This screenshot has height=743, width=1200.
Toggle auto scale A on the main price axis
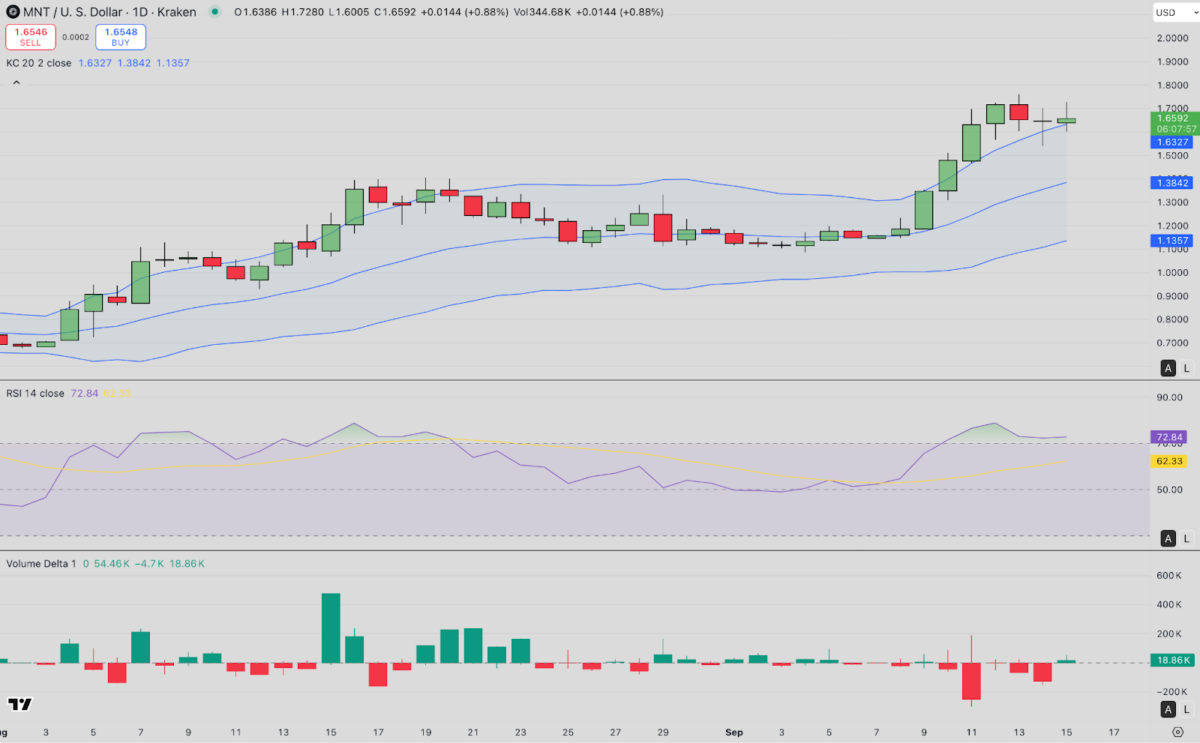(x=1168, y=368)
